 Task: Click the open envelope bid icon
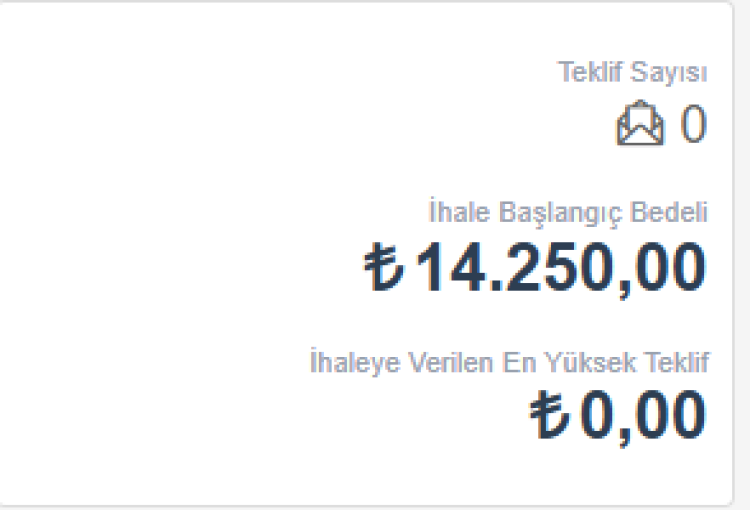640,126
